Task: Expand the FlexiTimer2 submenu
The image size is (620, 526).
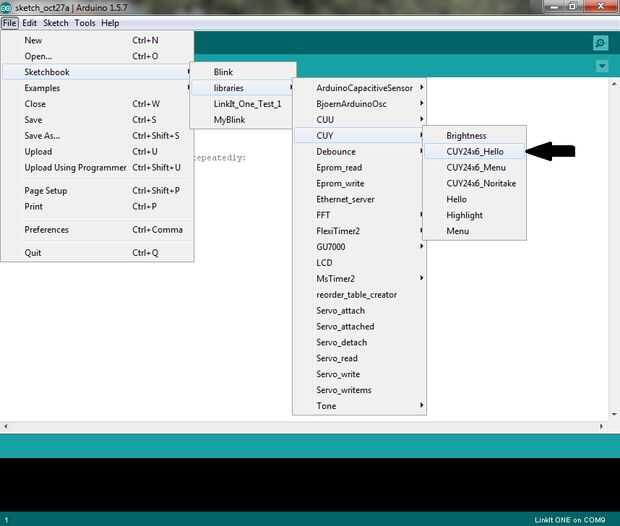Action: (359, 231)
